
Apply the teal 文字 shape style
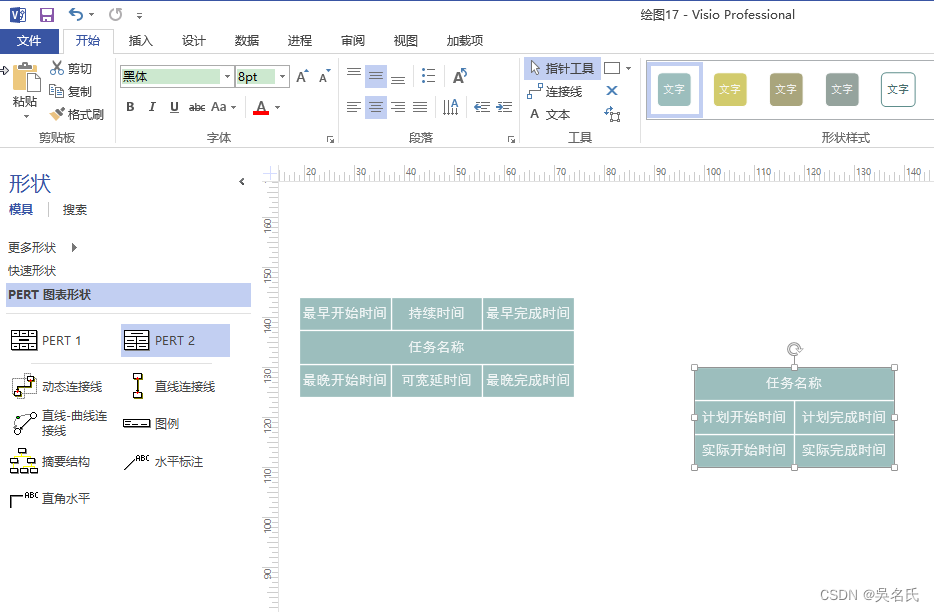click(674, 89)
